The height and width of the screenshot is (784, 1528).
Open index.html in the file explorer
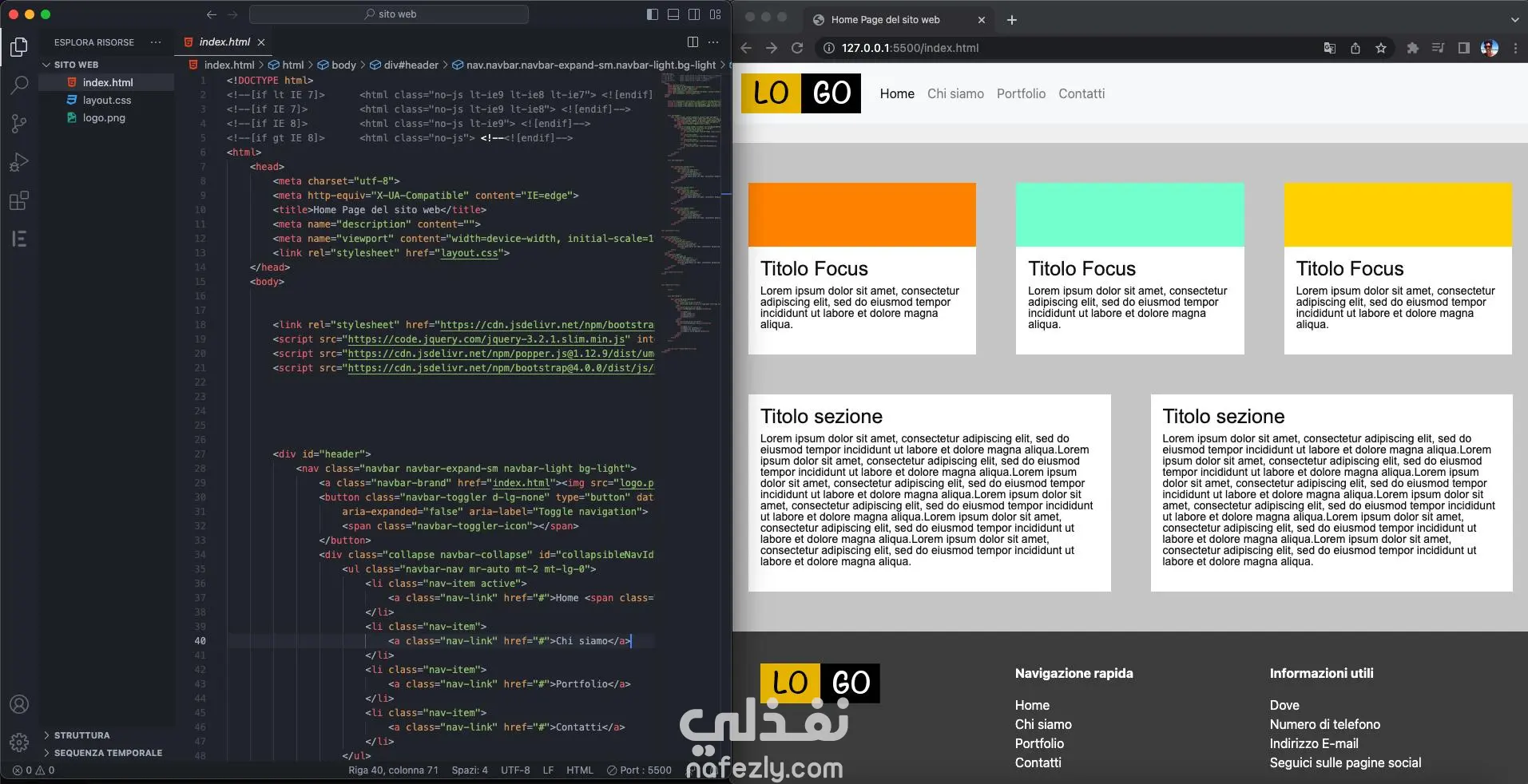[x=107, y=82]
